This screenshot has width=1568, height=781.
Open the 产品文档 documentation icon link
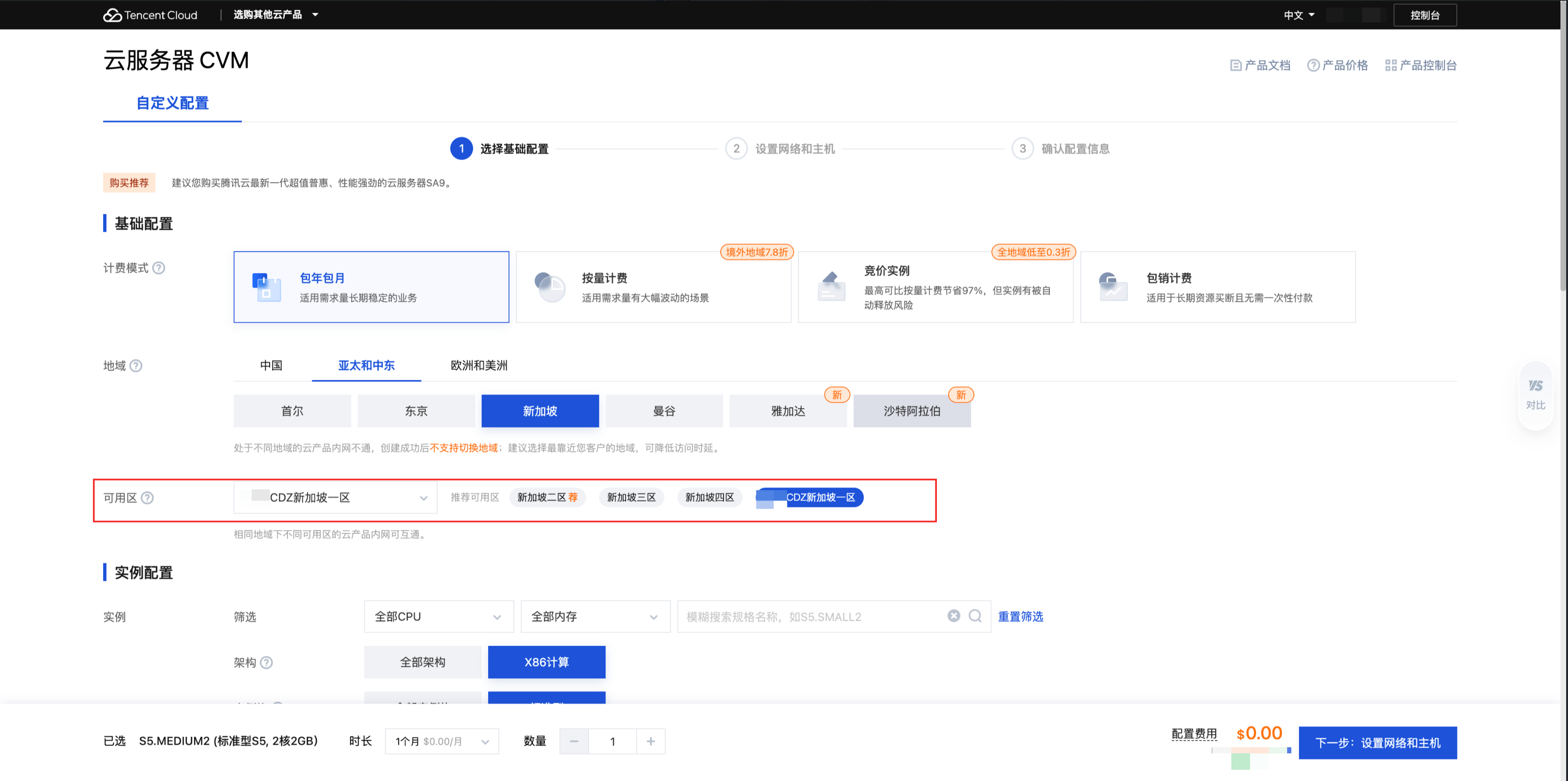coord(1236,65)
